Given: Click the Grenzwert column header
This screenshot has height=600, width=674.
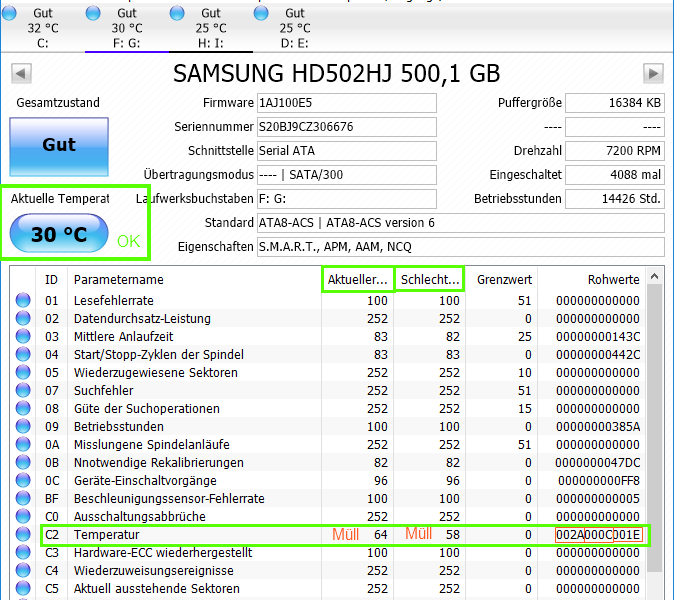Looking at the screenshot, I should pos(501,280).
